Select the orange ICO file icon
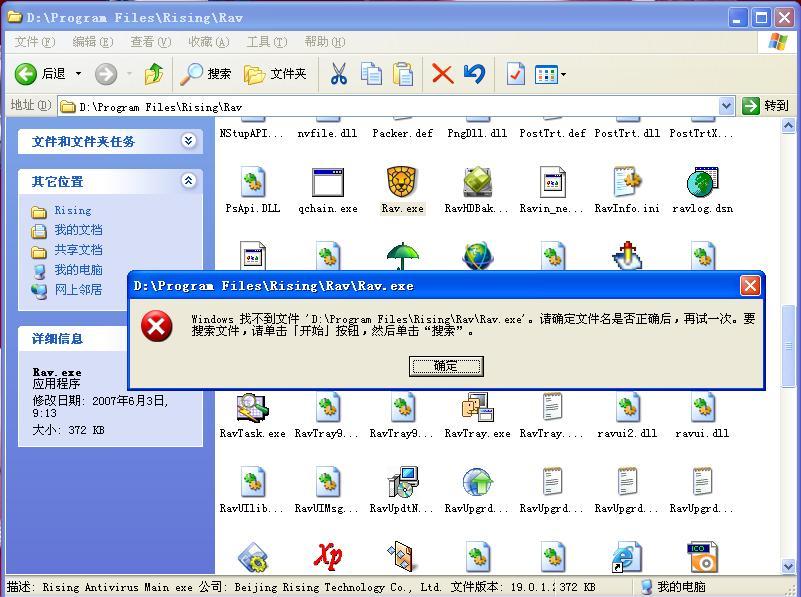The width and height of the screenshot is (801, 597). click(702, 558)
